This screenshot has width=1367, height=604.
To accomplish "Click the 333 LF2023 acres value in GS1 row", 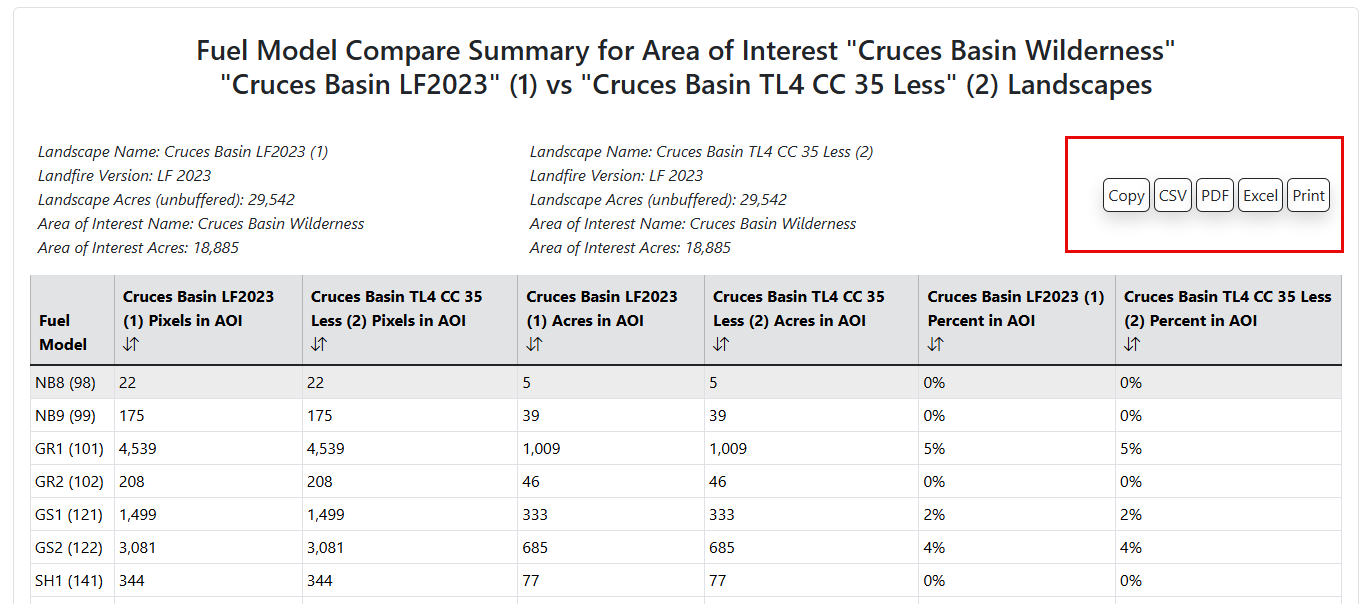I will pos(535,514).
